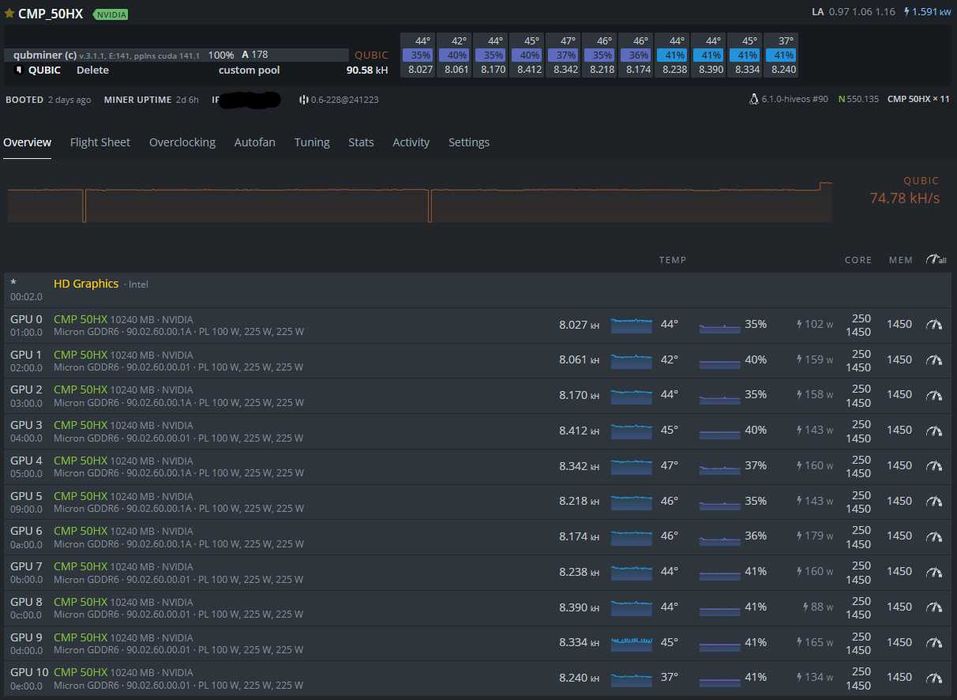Screen dimensions: 957x700
Task: Open overclock speedometer for GPU 4
Action: coord(934,466)
